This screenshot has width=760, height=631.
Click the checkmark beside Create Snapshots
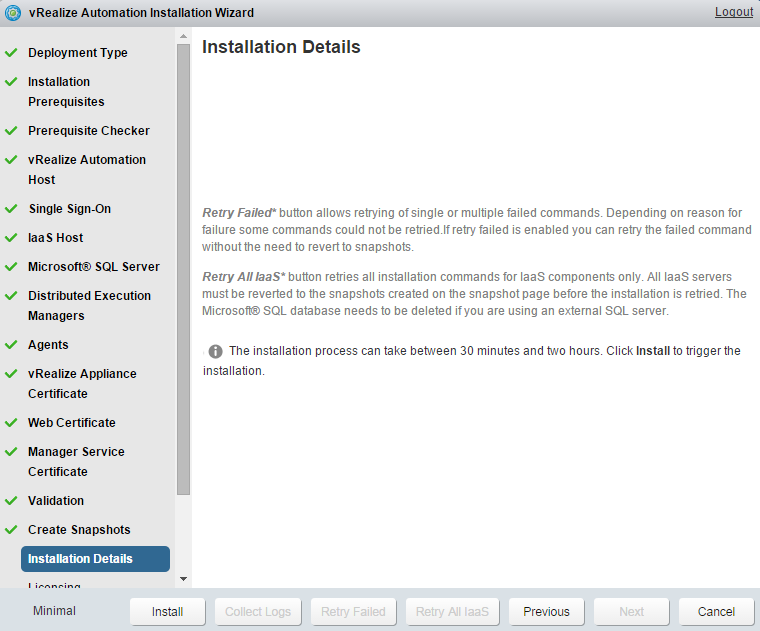pos(11,530)
